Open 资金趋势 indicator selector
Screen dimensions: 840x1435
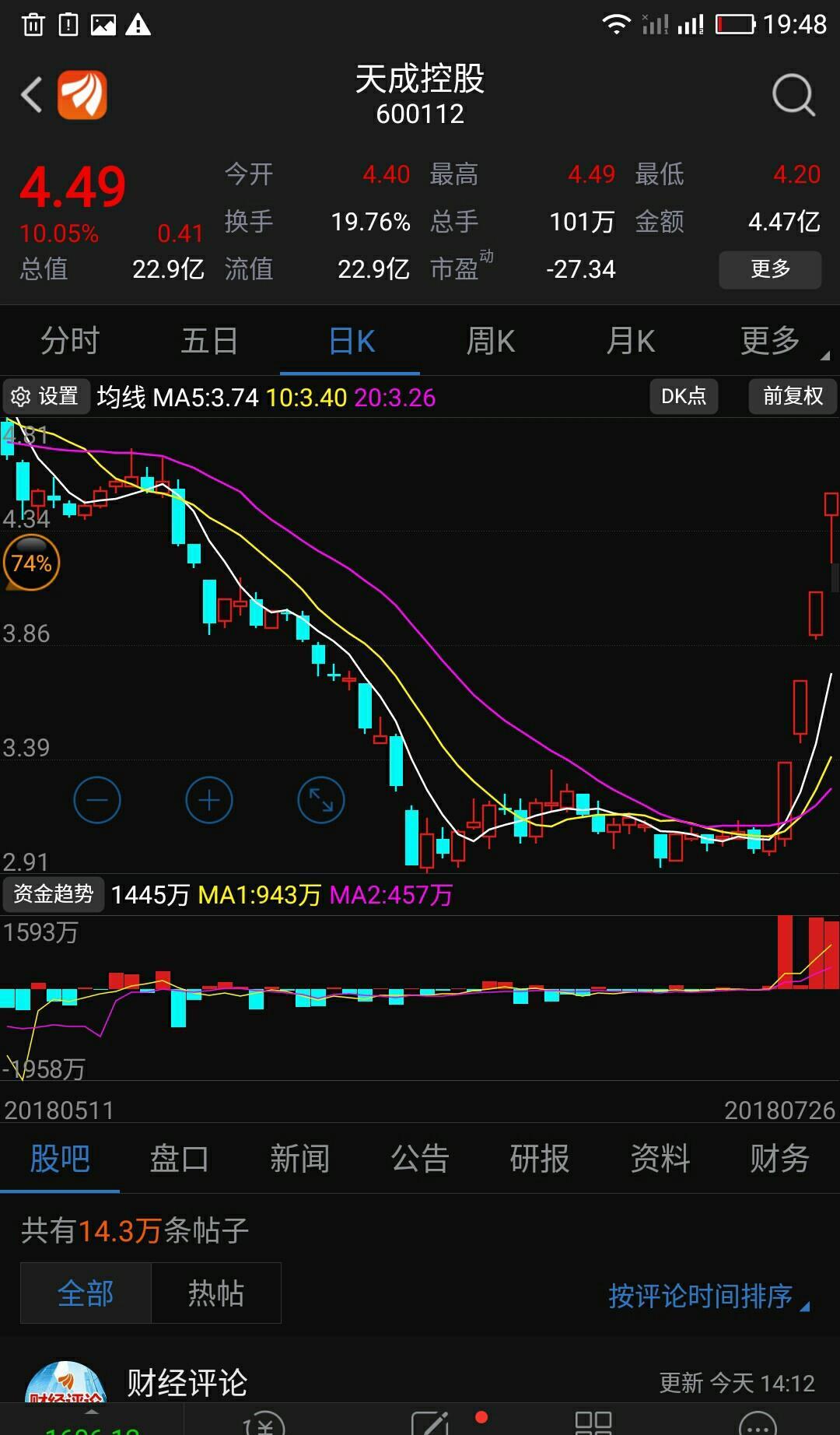tap(53, 894)
